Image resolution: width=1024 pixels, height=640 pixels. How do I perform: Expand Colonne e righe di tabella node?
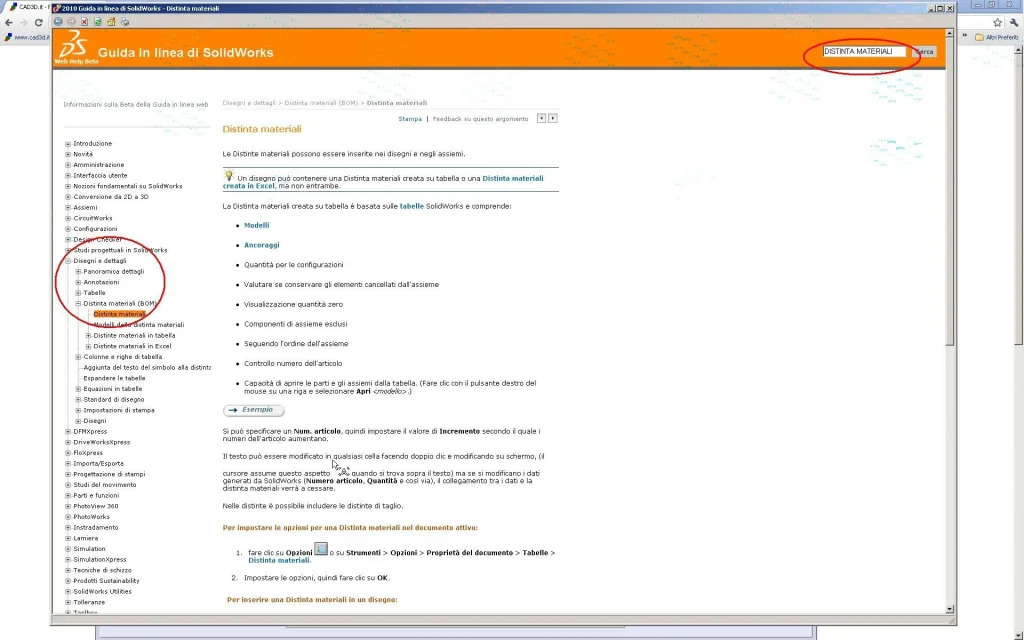click(x=78, y=357)
